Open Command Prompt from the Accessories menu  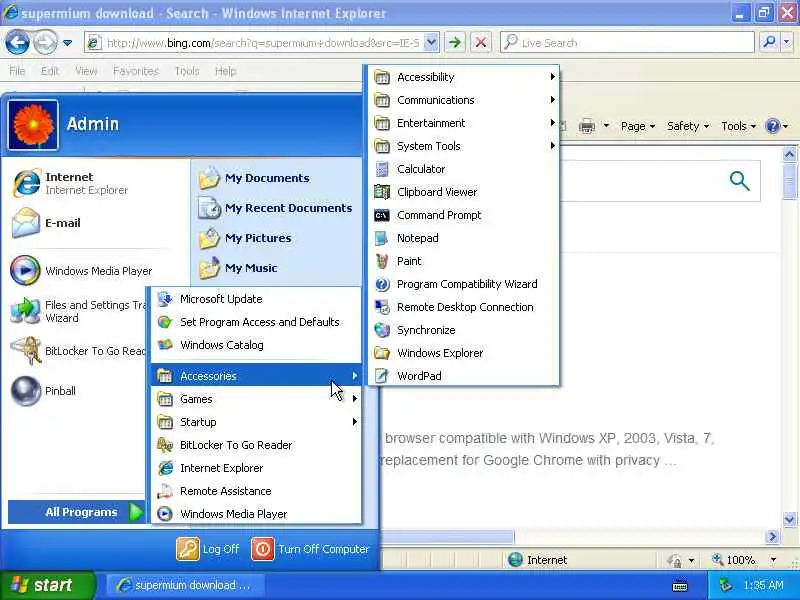point(463,215)
